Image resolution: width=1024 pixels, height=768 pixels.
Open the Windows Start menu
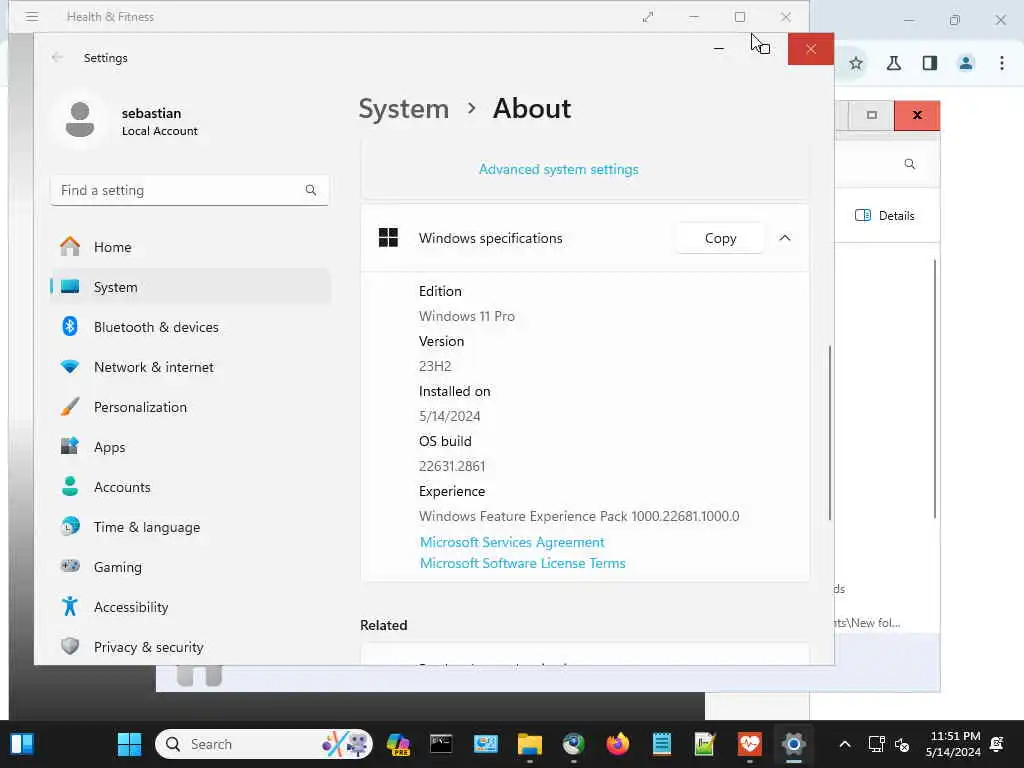point(129,744)
